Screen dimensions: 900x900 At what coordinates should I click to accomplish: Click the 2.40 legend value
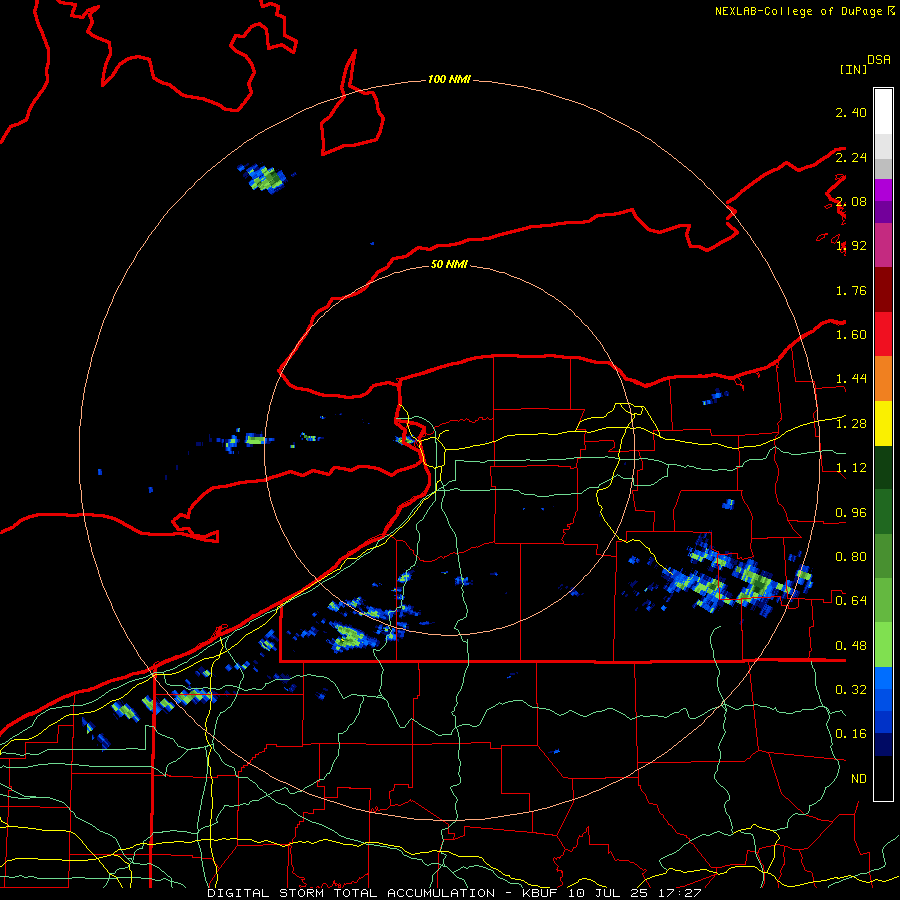(x=851, y=112)
